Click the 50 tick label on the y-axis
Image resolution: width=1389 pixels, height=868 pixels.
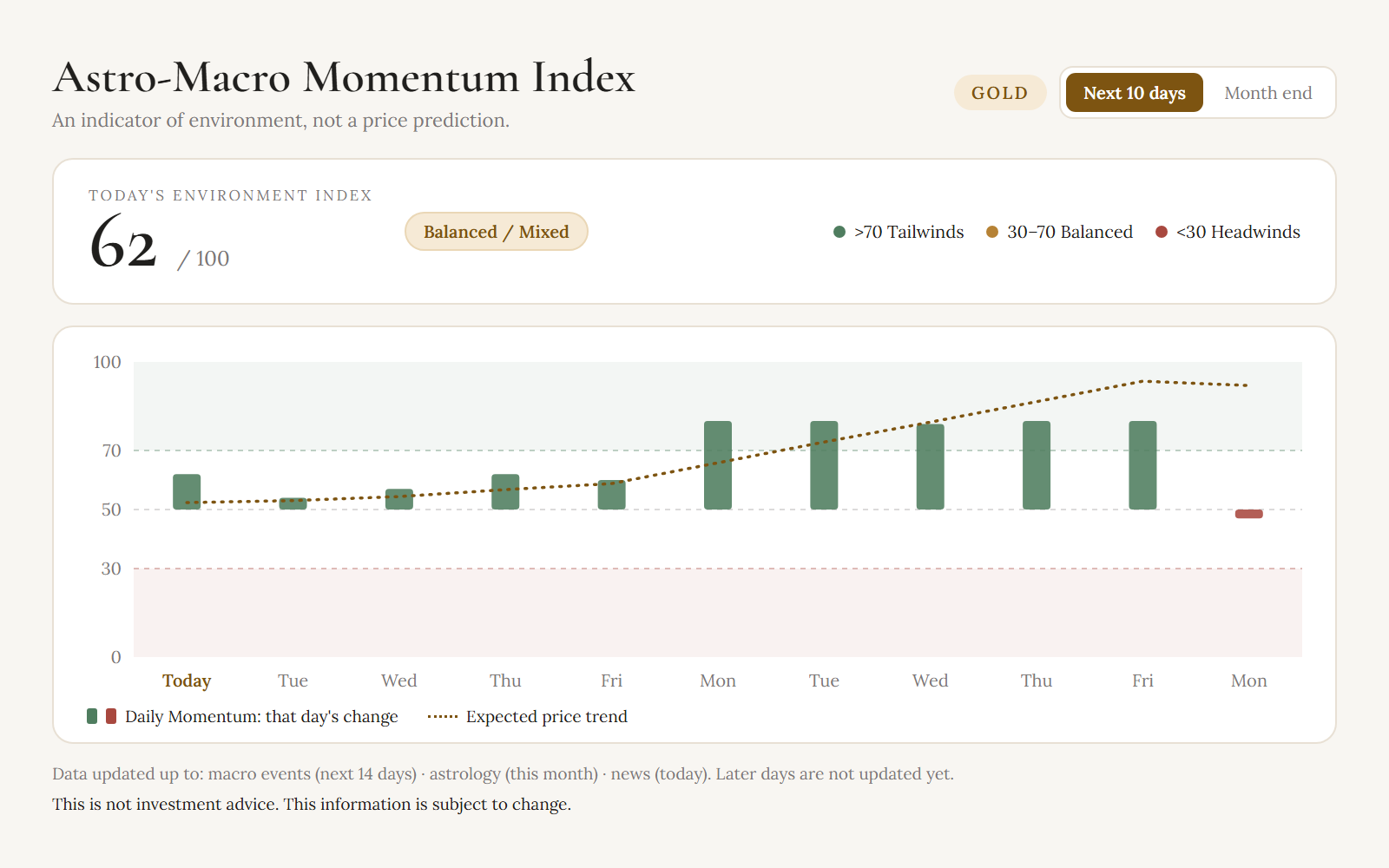tap(112, 510)
